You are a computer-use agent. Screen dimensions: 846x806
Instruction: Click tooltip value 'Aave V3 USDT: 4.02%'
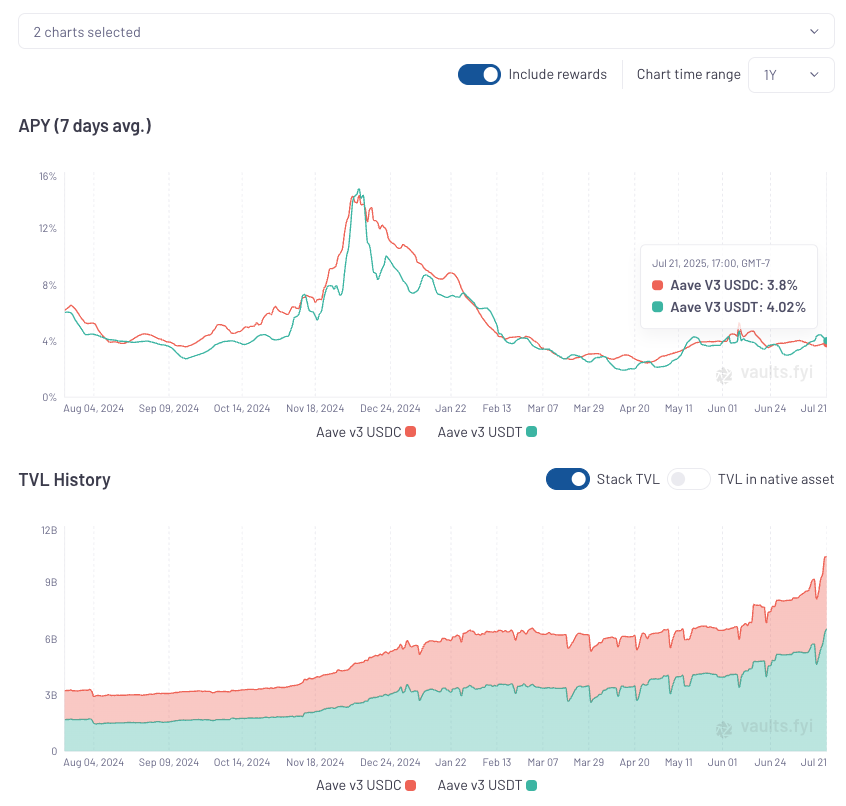738,308
